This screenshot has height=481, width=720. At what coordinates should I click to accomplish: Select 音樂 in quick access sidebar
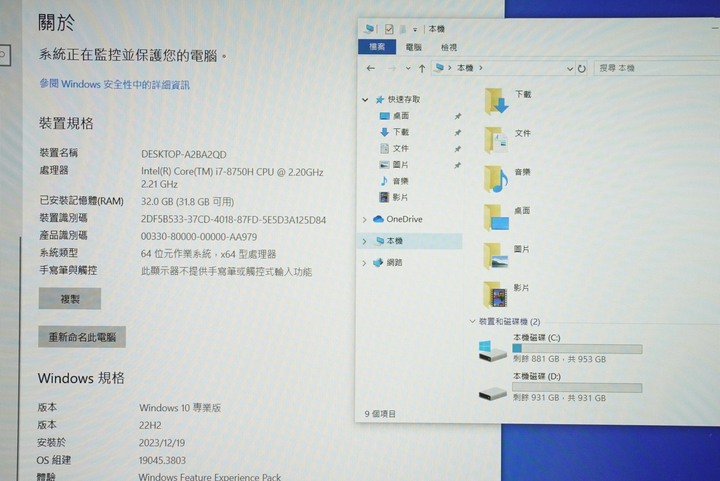[400, 181]
